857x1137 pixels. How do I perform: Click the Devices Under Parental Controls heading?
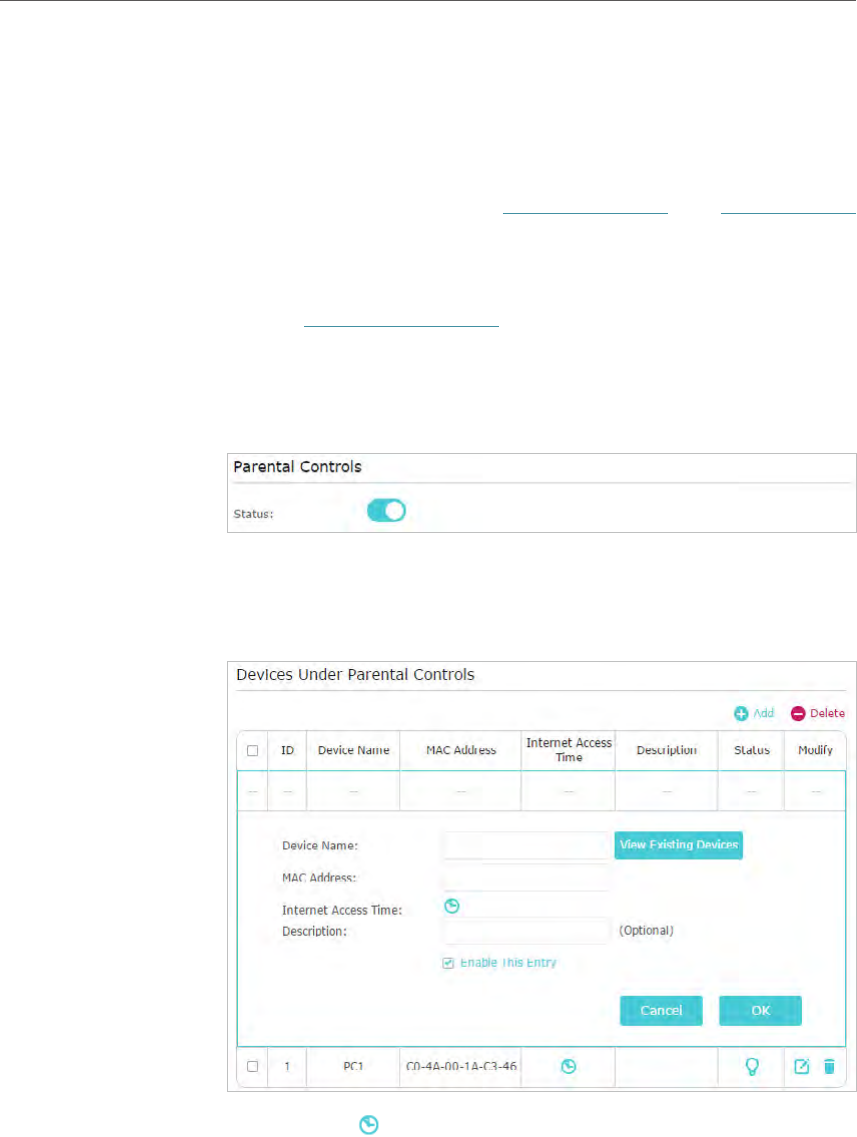[355, 675]
